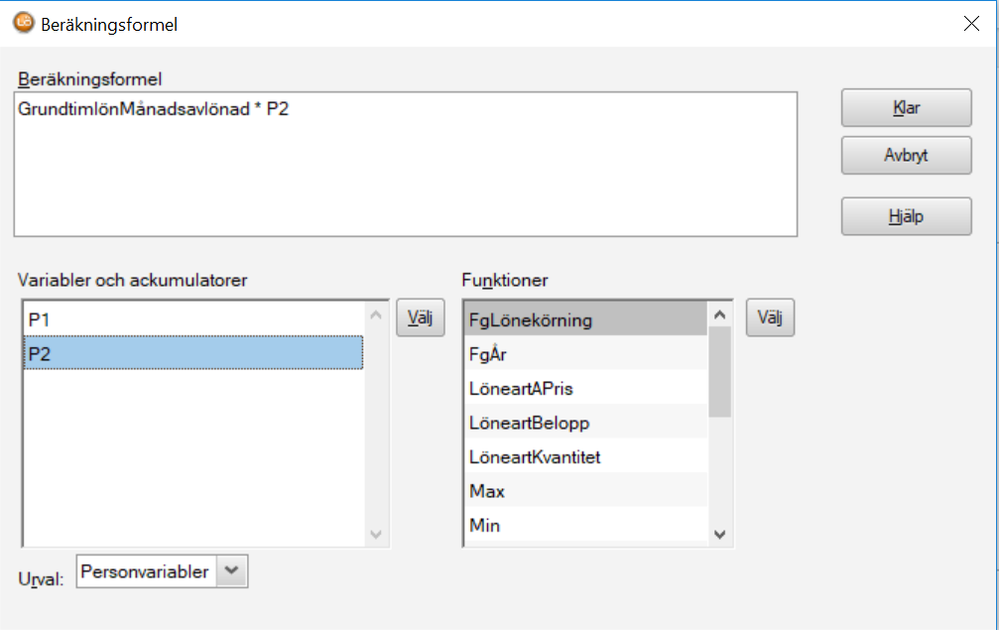Open the Urval Personvariabler dropdown
Screen dimensions: 999x630
click(x=232, y=571)
